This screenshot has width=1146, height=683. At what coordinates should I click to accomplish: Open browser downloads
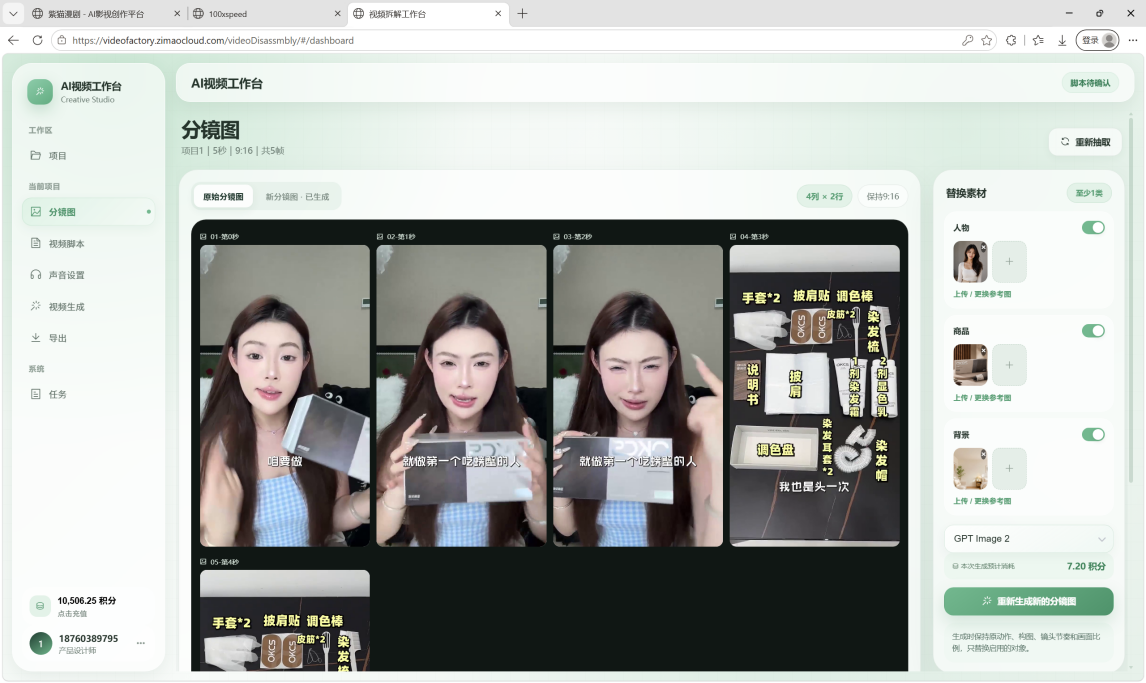pyautogui.click(x=1062, y=40)
